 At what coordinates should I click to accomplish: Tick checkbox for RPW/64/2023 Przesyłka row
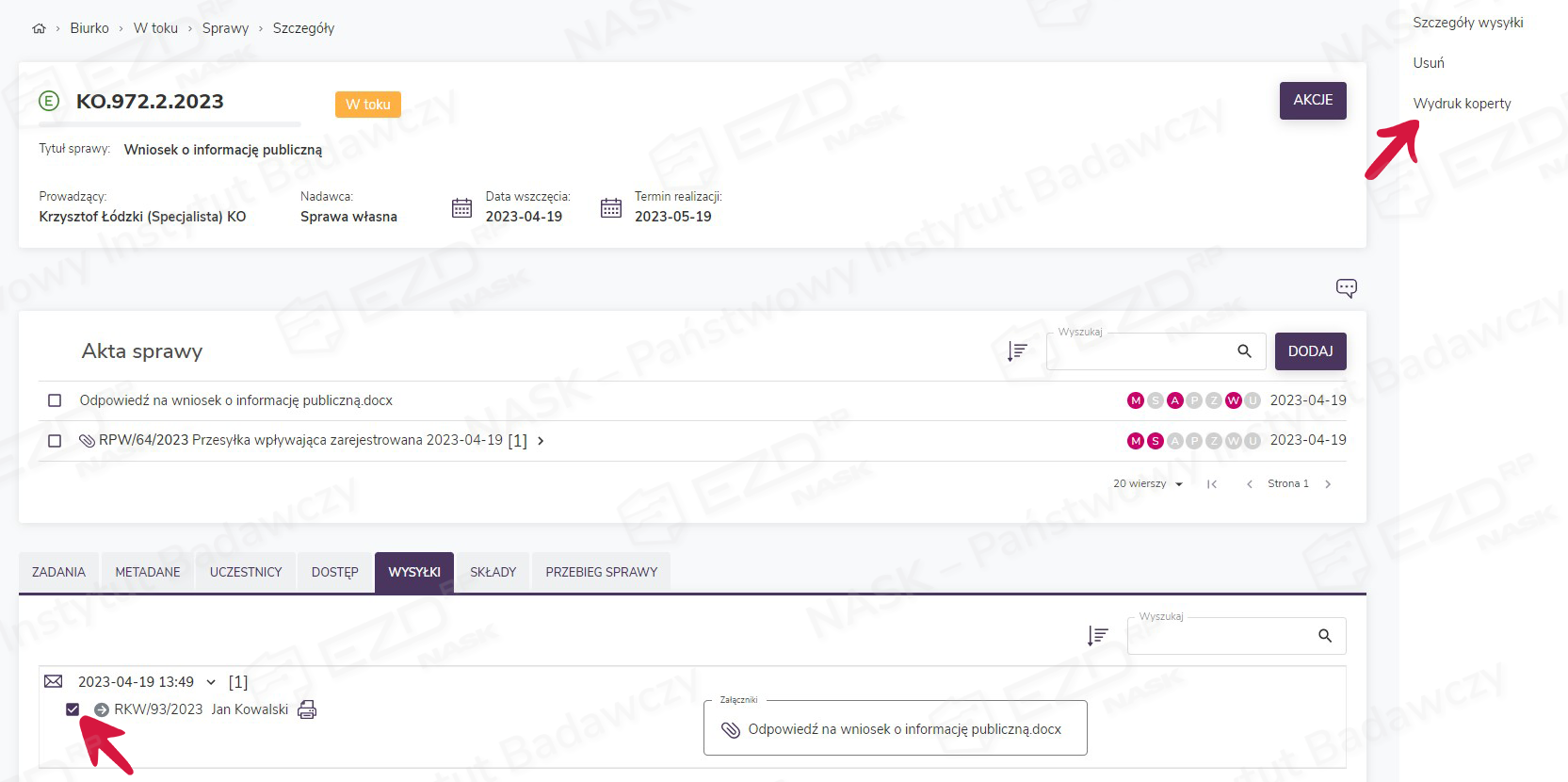(55, 441)
